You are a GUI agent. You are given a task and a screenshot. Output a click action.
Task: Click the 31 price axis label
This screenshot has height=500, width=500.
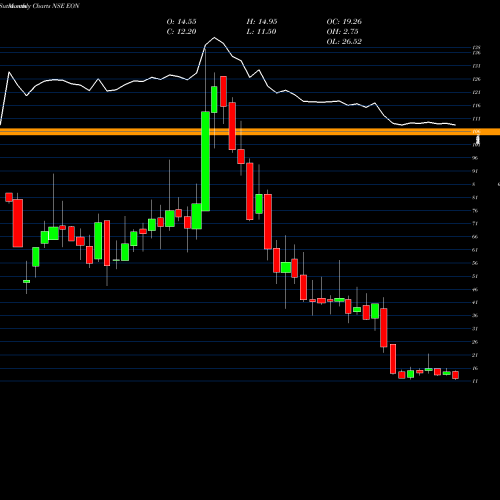coord(475,329)
